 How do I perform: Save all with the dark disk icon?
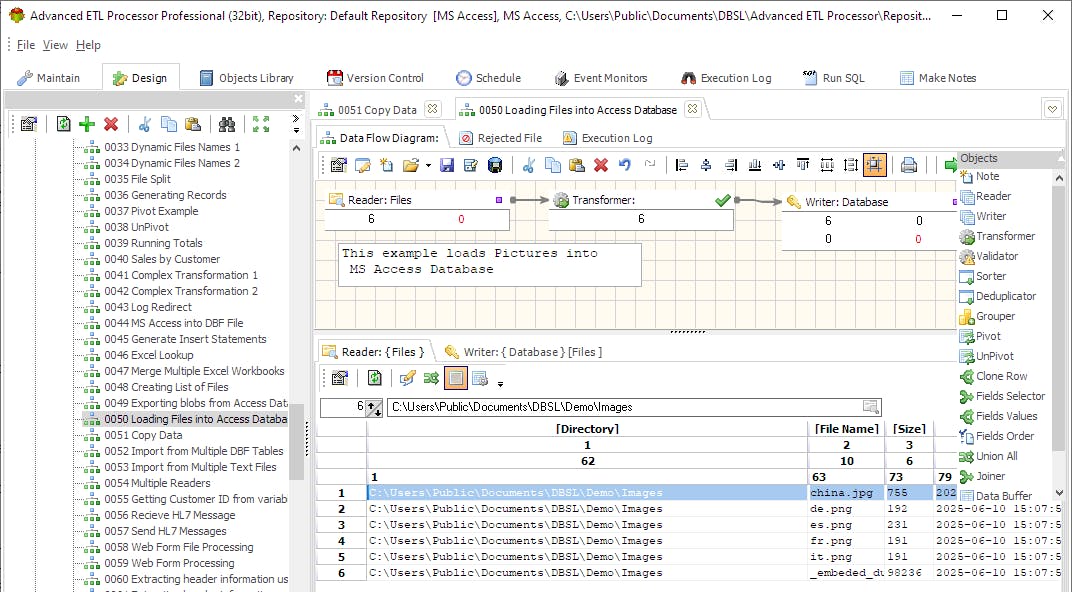click(495, 165)
